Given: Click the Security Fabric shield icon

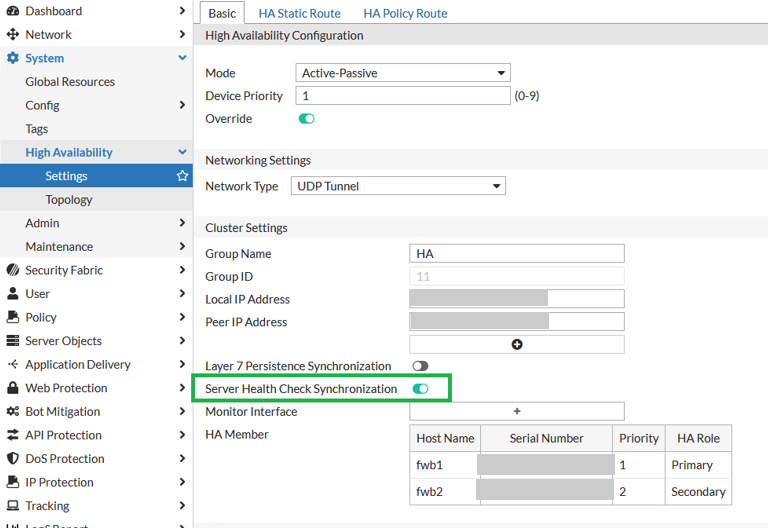Looking at the screenshot, I should (x=13, y=270).
